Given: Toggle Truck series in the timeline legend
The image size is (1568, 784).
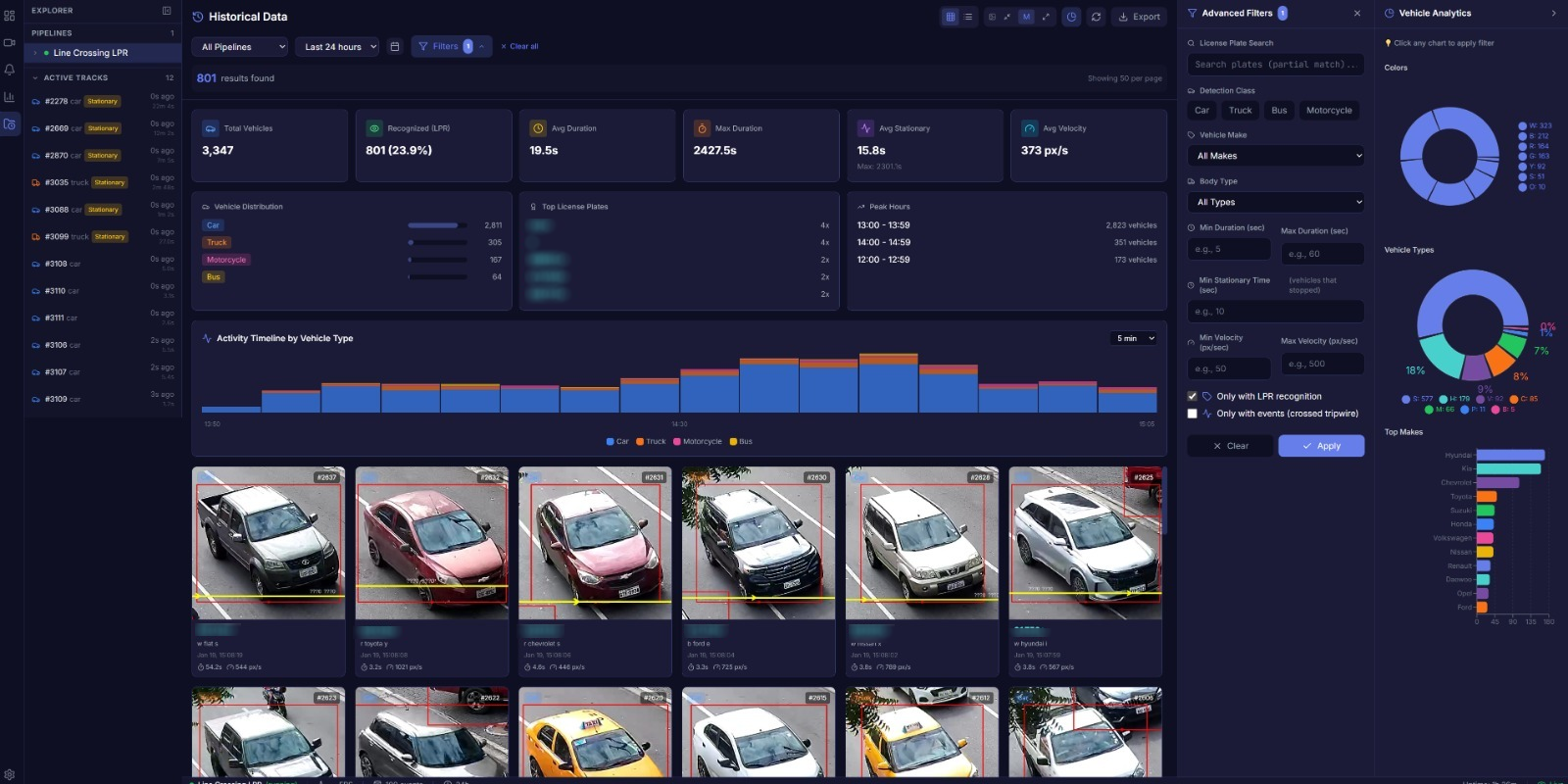Looking at the screenshot, I should 651,442.
